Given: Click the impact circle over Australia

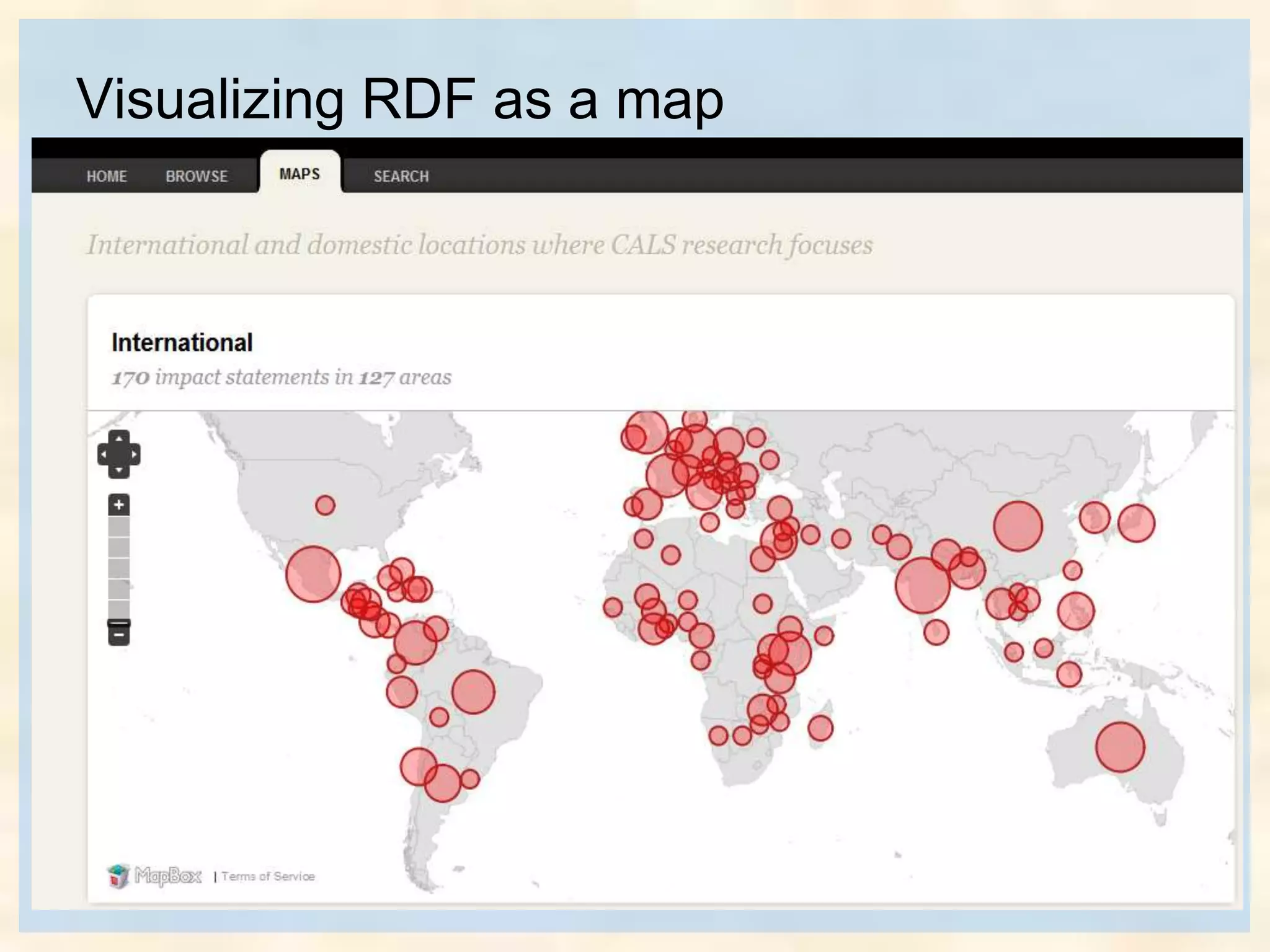Looking at the screenshot, I should pos(1120,747).
